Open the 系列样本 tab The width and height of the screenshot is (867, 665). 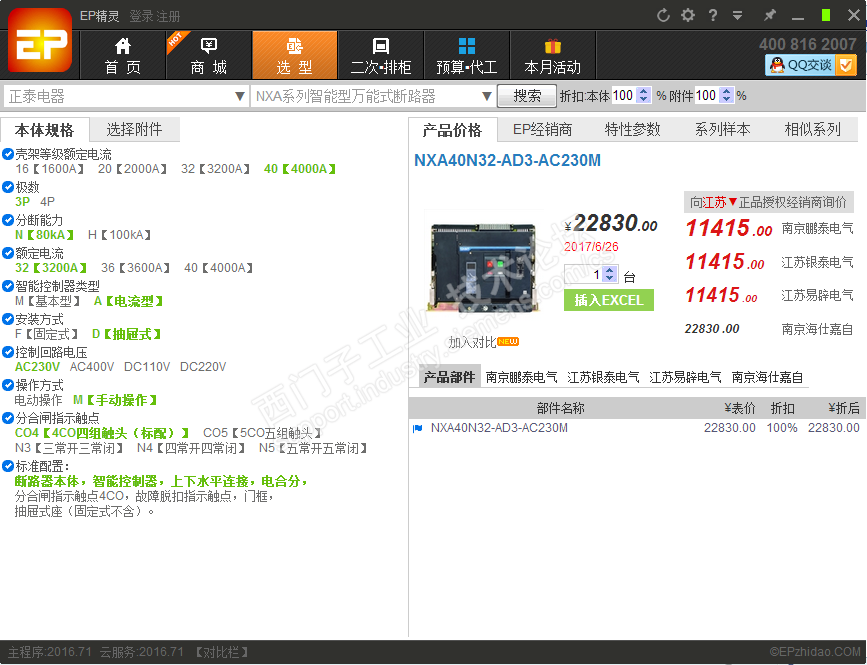(723, 129)
